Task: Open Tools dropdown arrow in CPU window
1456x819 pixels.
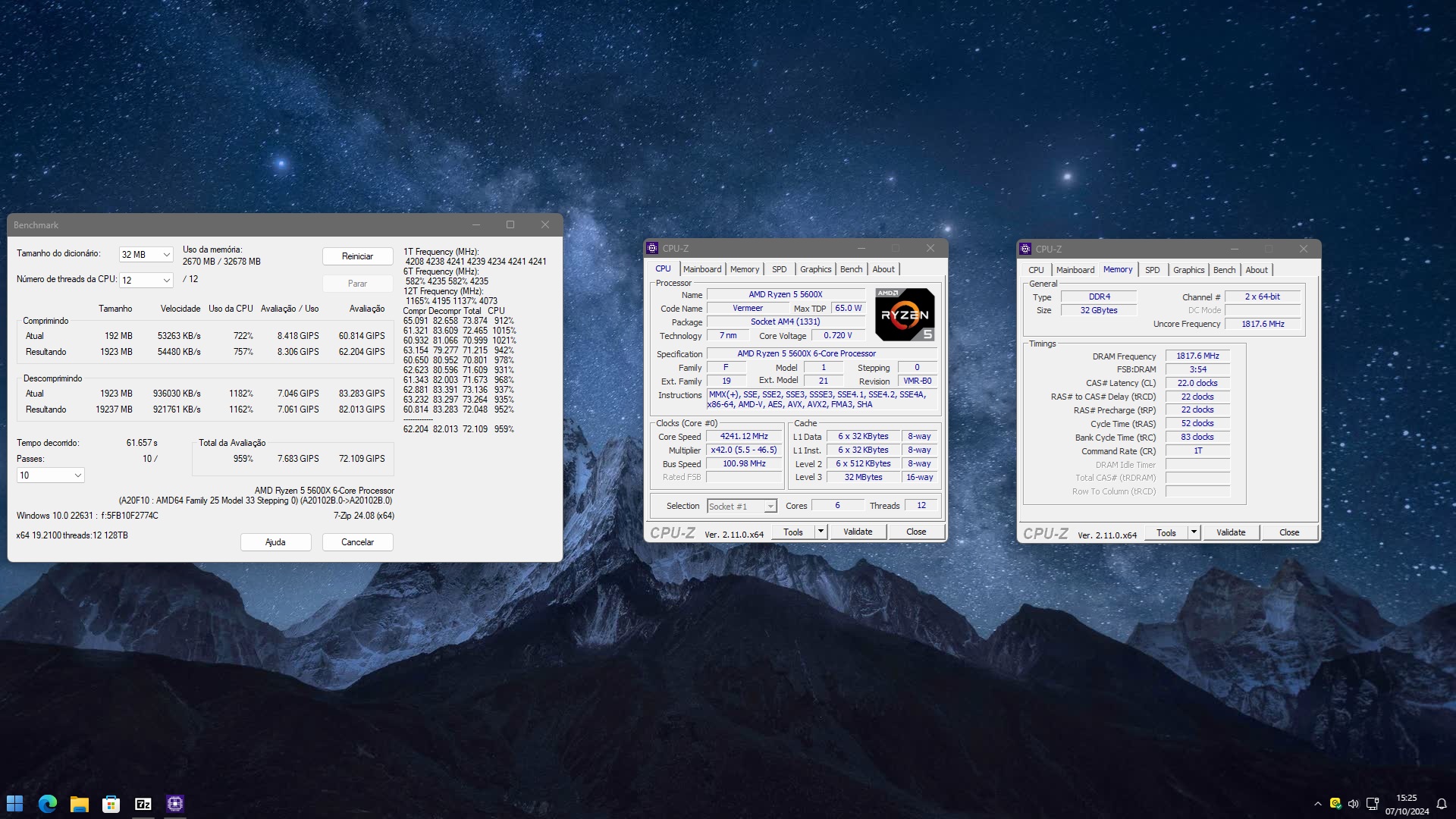Action: pyautogui.click(x=821, y=532)
